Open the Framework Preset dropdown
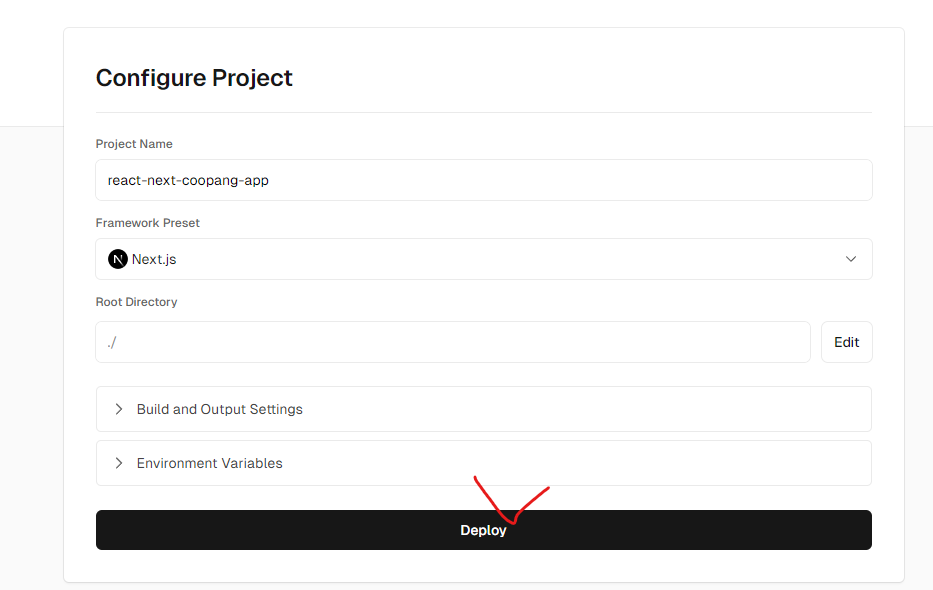This screenshot has width=933, height=590. pyautogui.click(x=484, y=259)
